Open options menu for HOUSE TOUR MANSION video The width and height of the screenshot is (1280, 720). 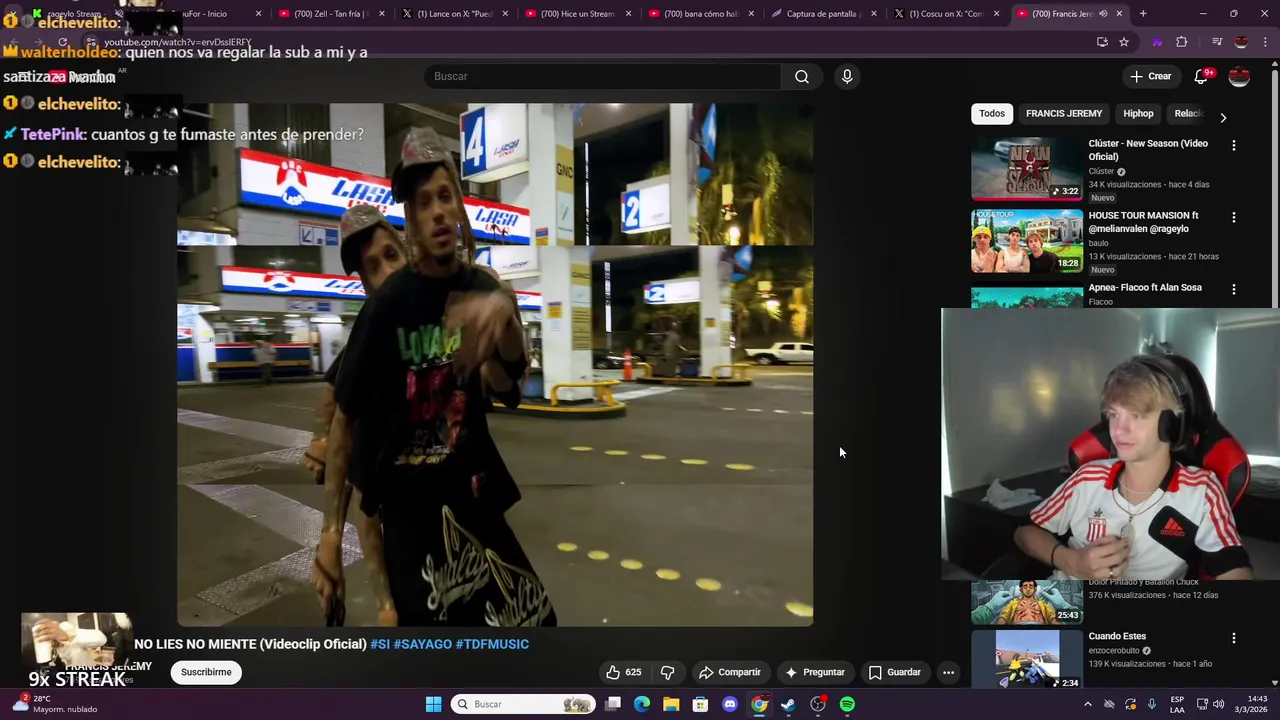pyautogui.click(x=1234, y=218)
